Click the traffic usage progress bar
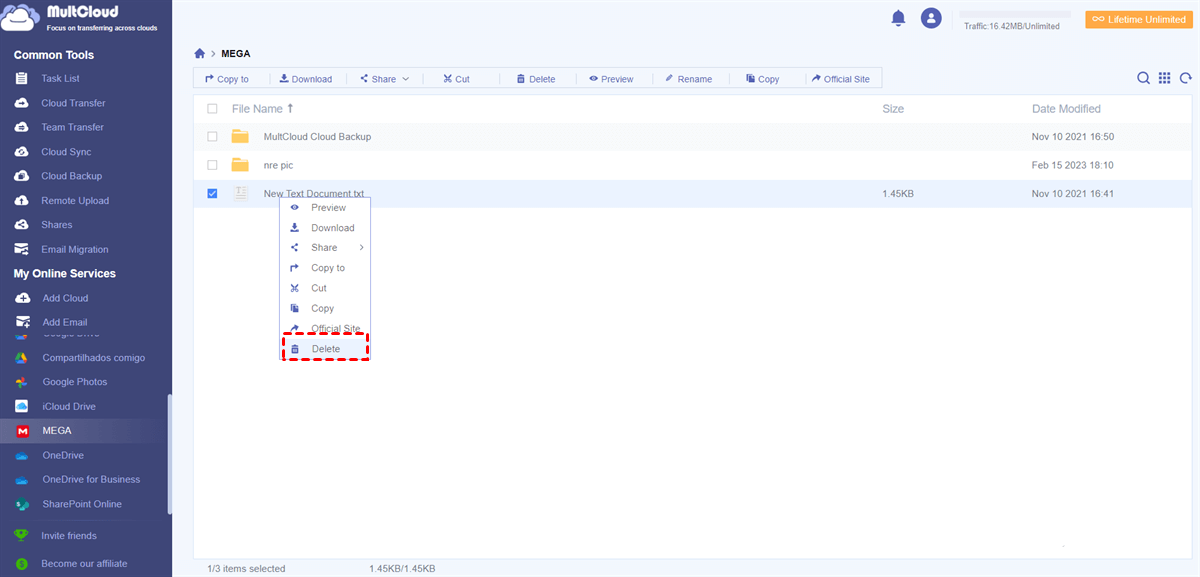This screenshot has width=1200, height=577. [1015, 15]
